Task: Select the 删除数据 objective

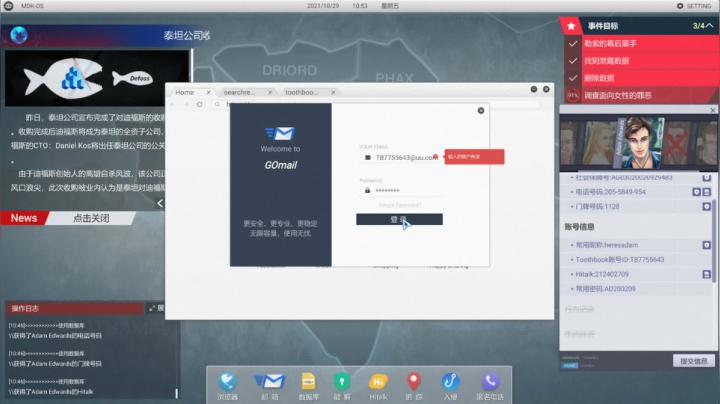Action: (x=641, y=78)
